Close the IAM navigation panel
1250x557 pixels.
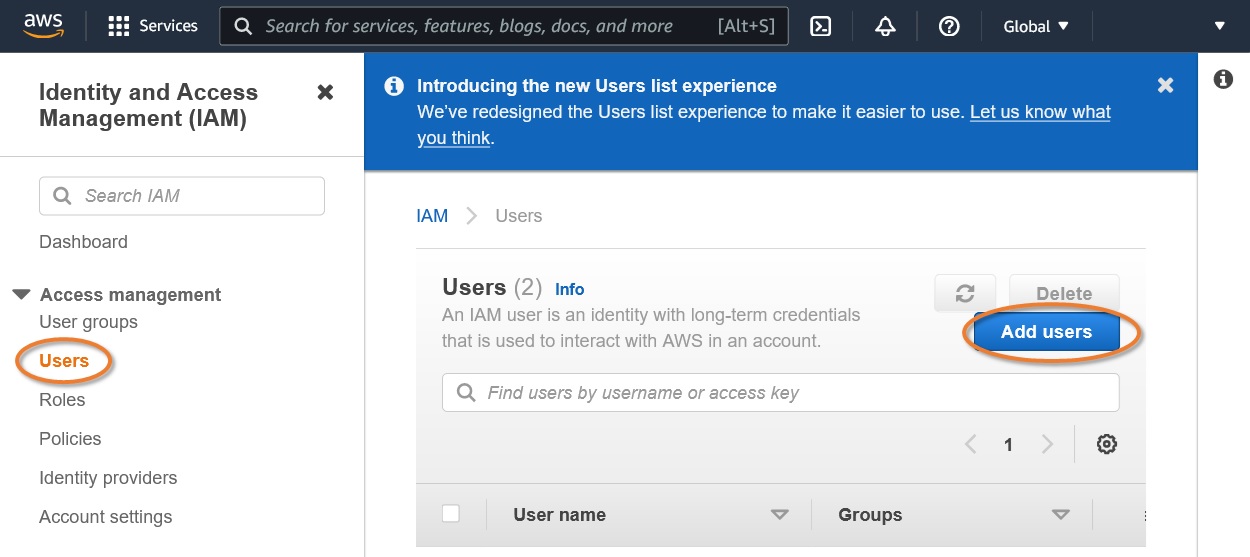tap(325, 92)
